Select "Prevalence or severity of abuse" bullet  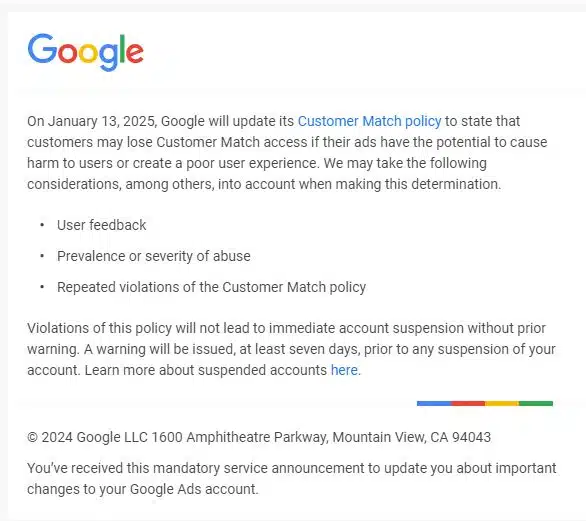pos(154,256)
